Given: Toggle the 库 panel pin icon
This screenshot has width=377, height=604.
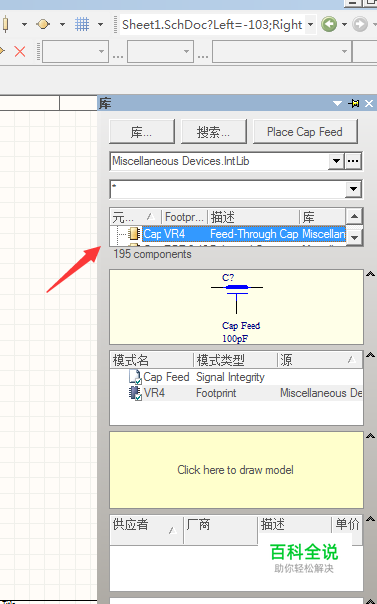Looking at the screenshot, I should (x=354, y=103).
